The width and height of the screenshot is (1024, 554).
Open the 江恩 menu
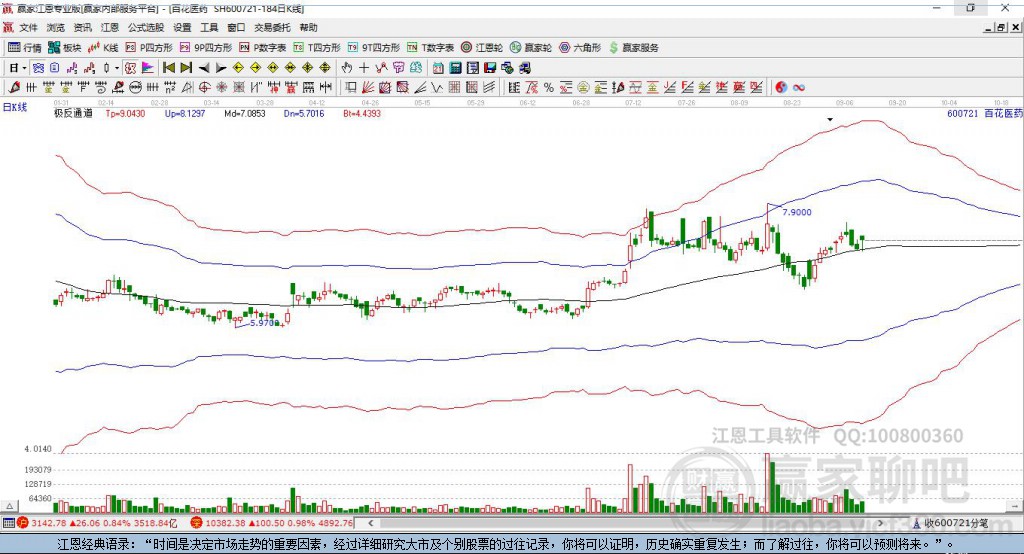(x=110, y=27)
